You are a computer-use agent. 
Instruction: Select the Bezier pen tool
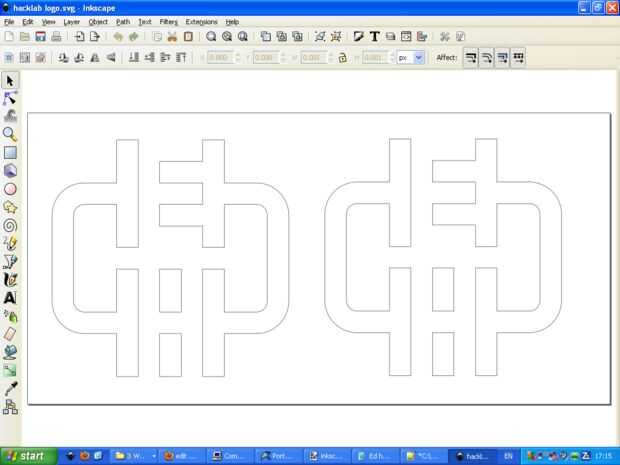pyautogui.click(x=10, y=261)
